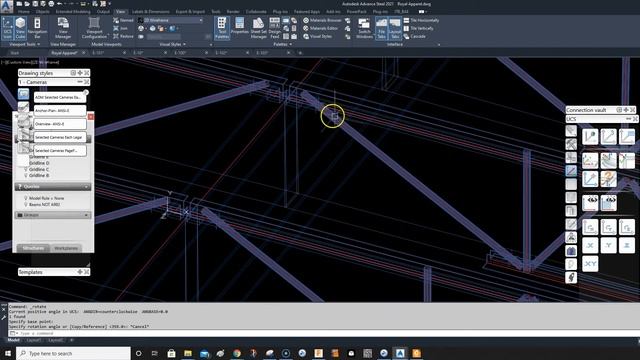Switch to the Export & Import ribbon tab
This screenshot has height=360, width=640.
pyautogui.click(x=190, y=12)
